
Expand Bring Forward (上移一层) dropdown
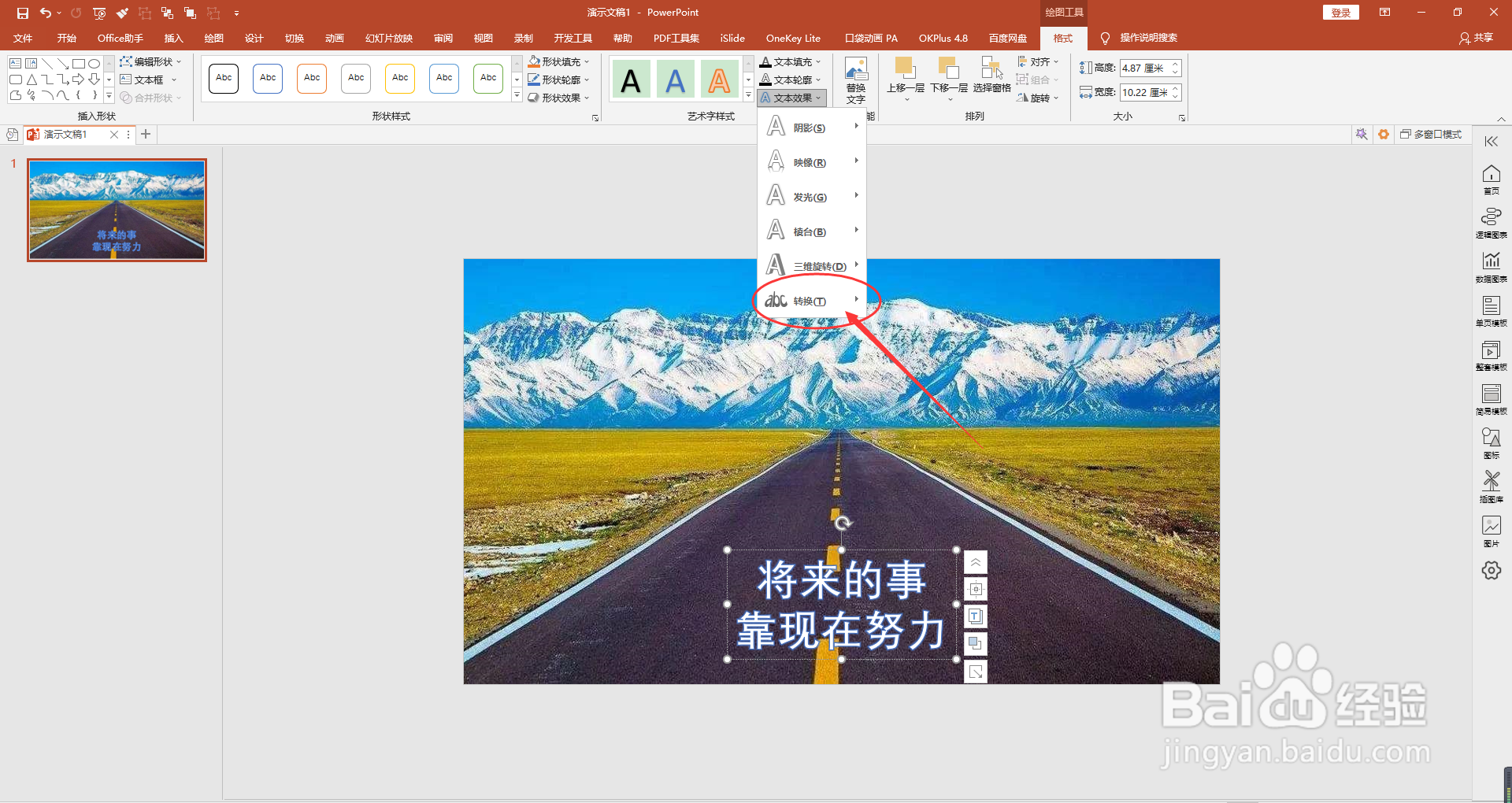(906, 99)
